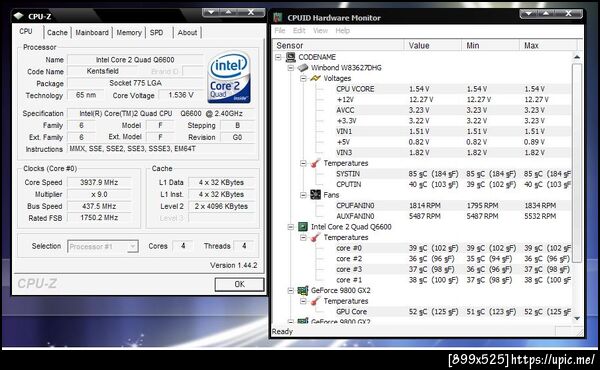This screenshot has width=600, height=370.
Task: Click the Name field Intel Core 2 Quad Q6600
Action: pyautogui.click(x=135, y=60)
